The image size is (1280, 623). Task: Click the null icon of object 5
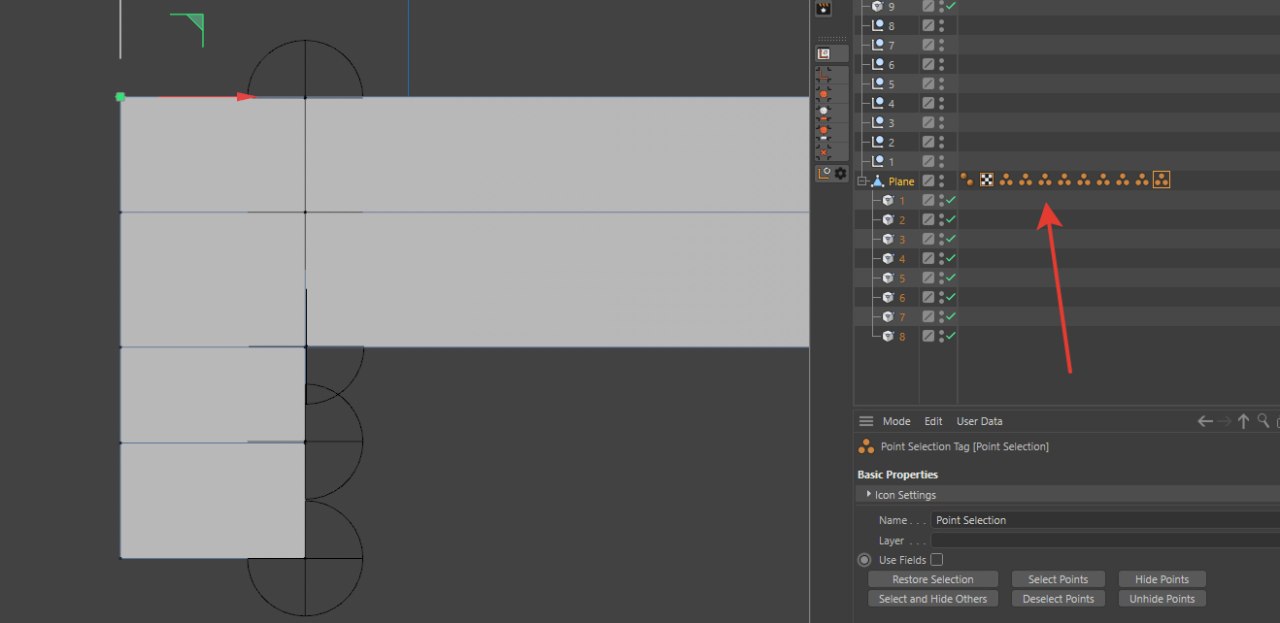pos(878,84)
